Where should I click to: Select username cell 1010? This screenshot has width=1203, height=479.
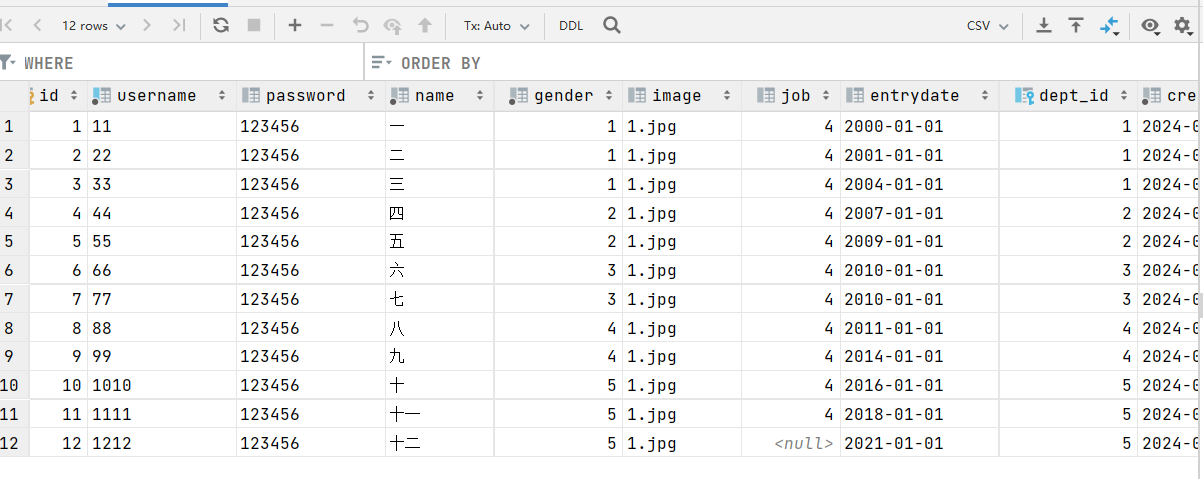162,385
